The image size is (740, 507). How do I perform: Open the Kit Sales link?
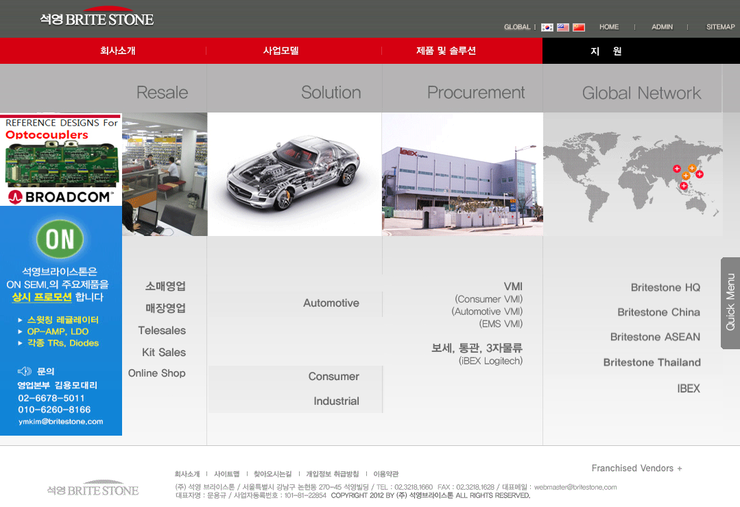pos(164,352)
